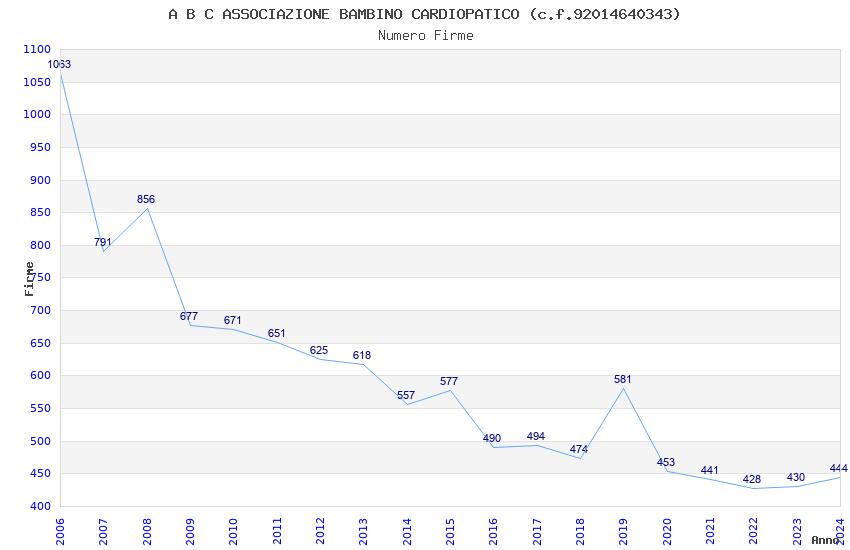Click the y-axis value 850
850x550 pixels.
click(x=40, y=212)
